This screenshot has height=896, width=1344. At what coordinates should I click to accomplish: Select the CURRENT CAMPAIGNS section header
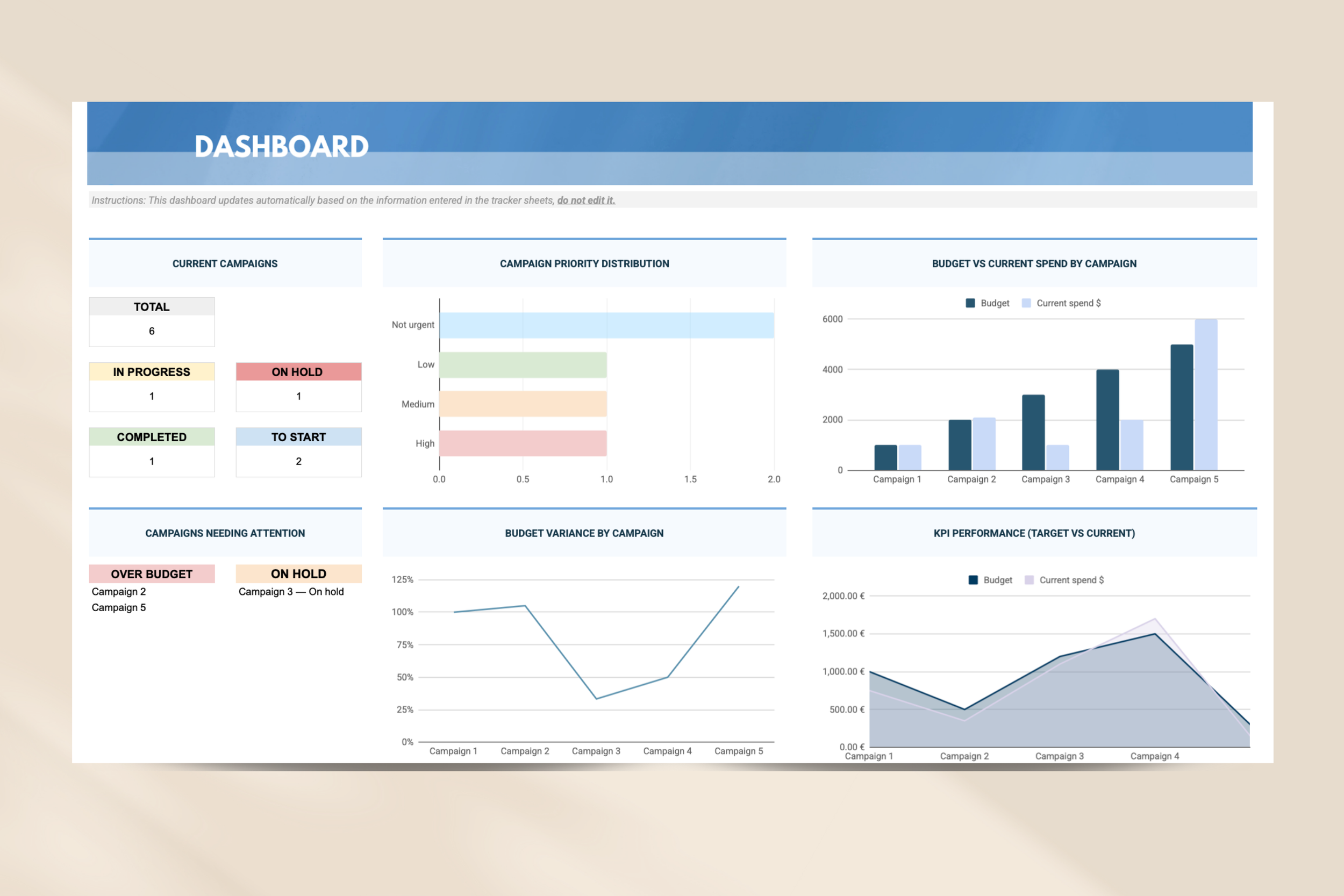click(x=225, y=263)
